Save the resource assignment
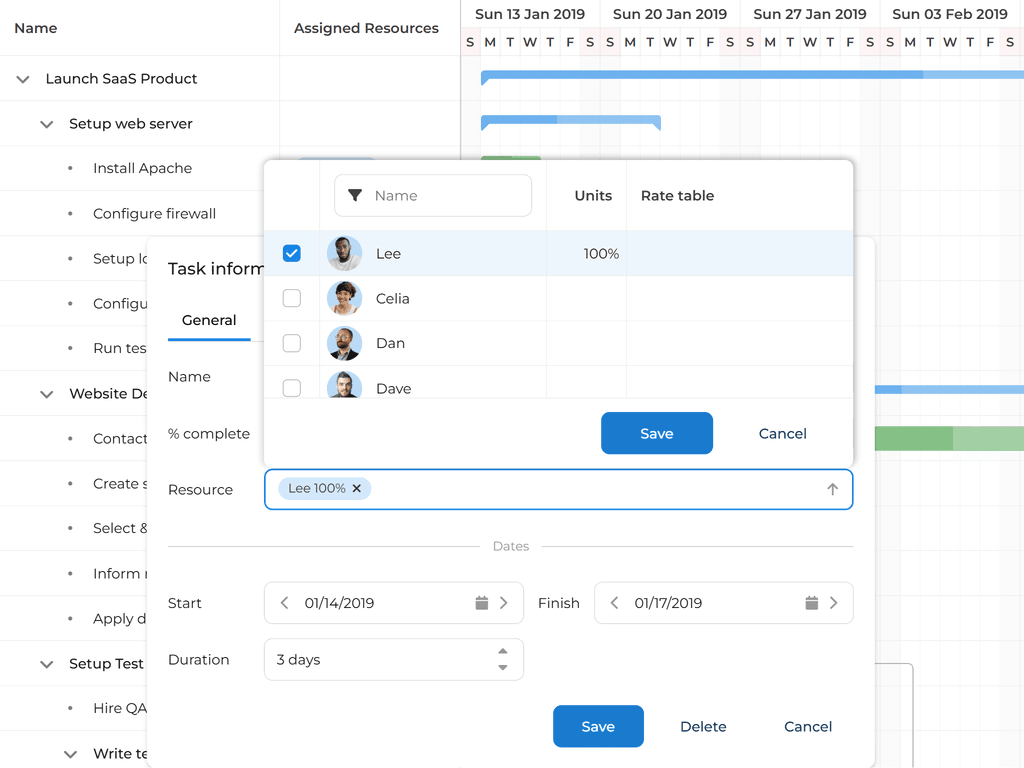This screenshot has width=1024, height=768. coord(657,433)
